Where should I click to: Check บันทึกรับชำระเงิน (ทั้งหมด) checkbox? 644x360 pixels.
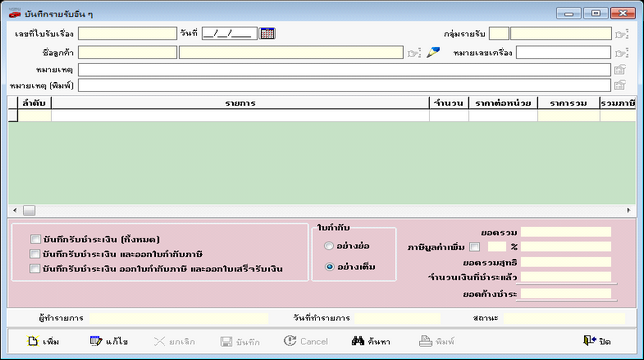pyautogui.click(x=36, y=239)
